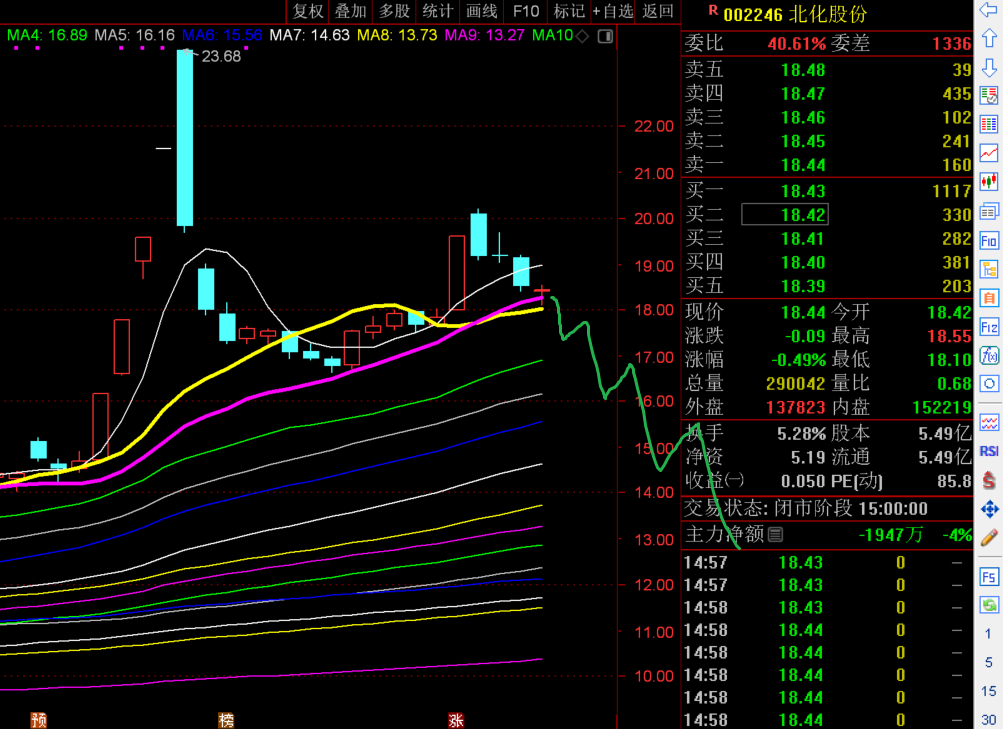The image size is (1003, 729).
Task: Click the MA8: 13.73 legend label
Action: (x=397, y=35)
